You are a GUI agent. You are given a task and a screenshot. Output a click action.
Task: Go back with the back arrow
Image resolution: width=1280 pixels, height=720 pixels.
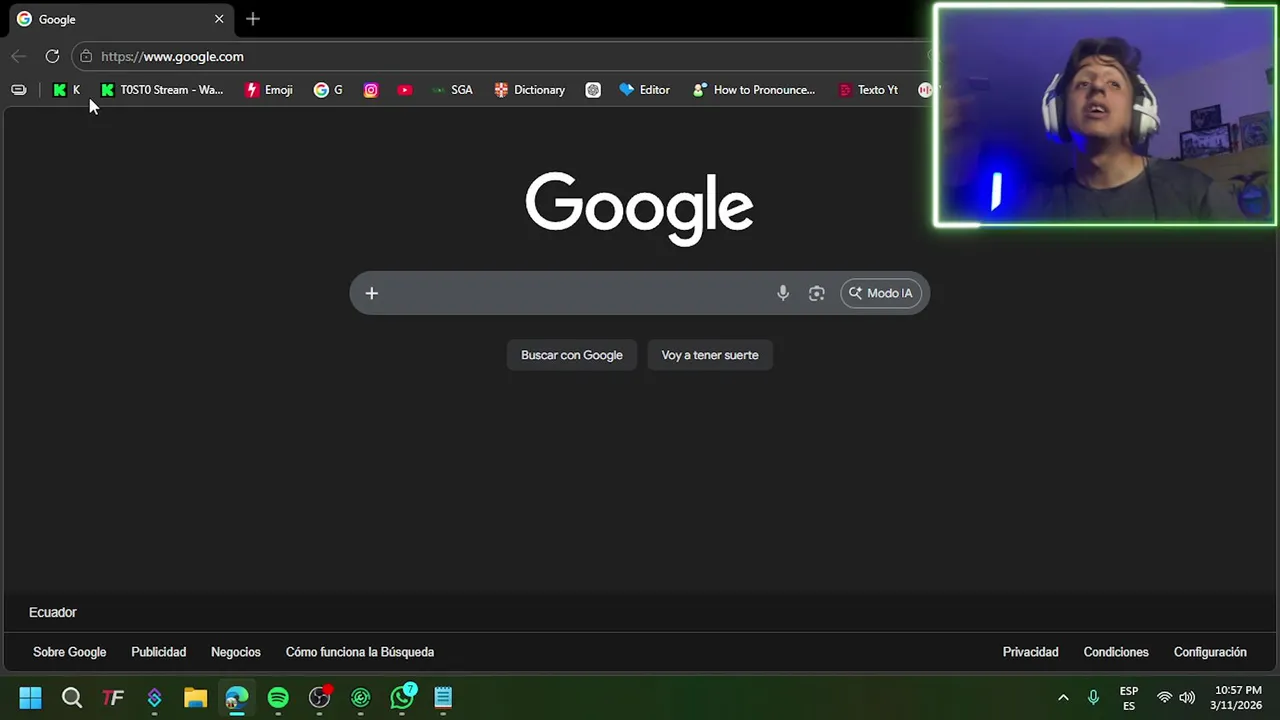pyautogui.click(x=18, y=56)
